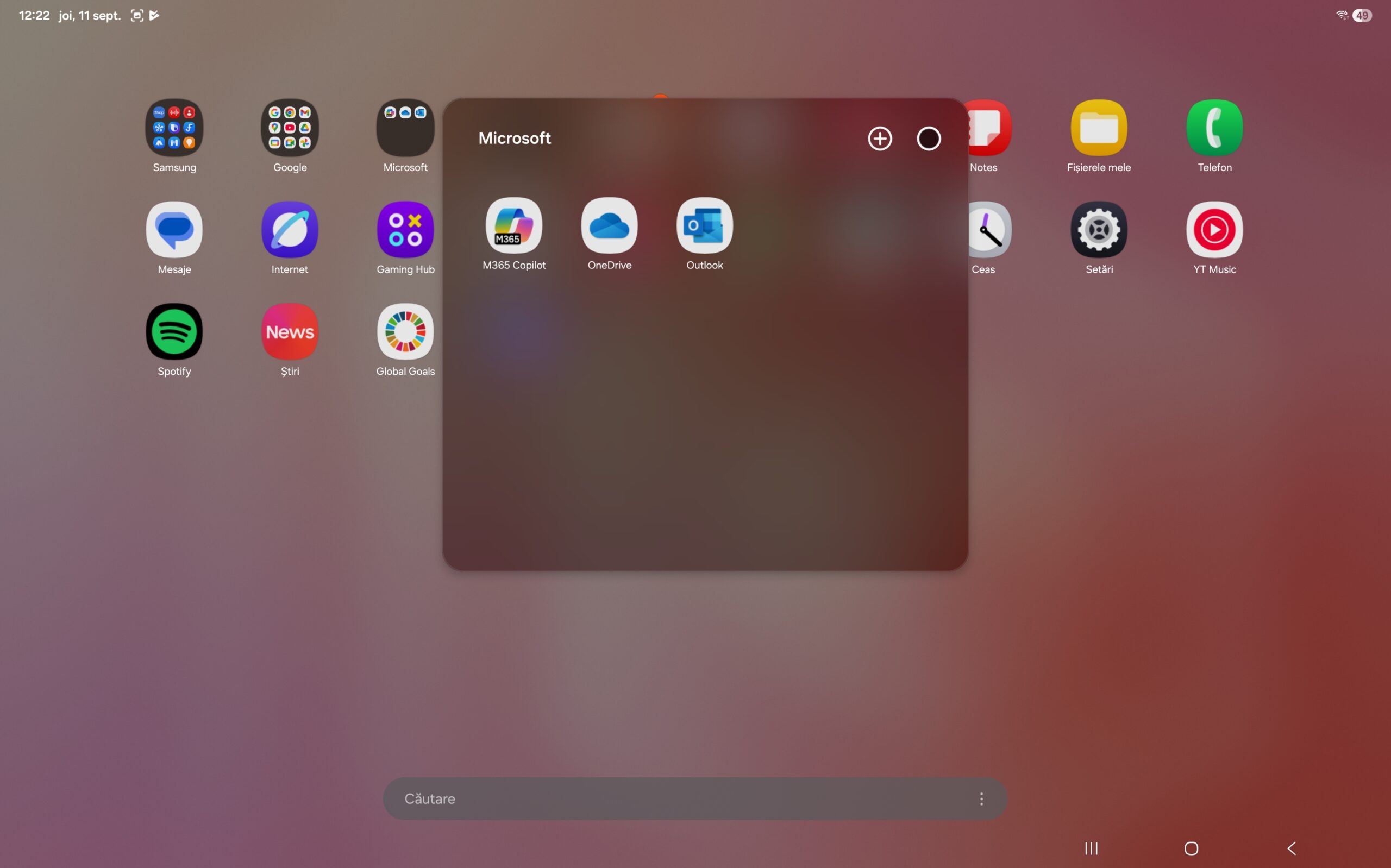Launch OneDrive from the Microsoft folder
1391x868 pixels.
[x=609, y=225]
